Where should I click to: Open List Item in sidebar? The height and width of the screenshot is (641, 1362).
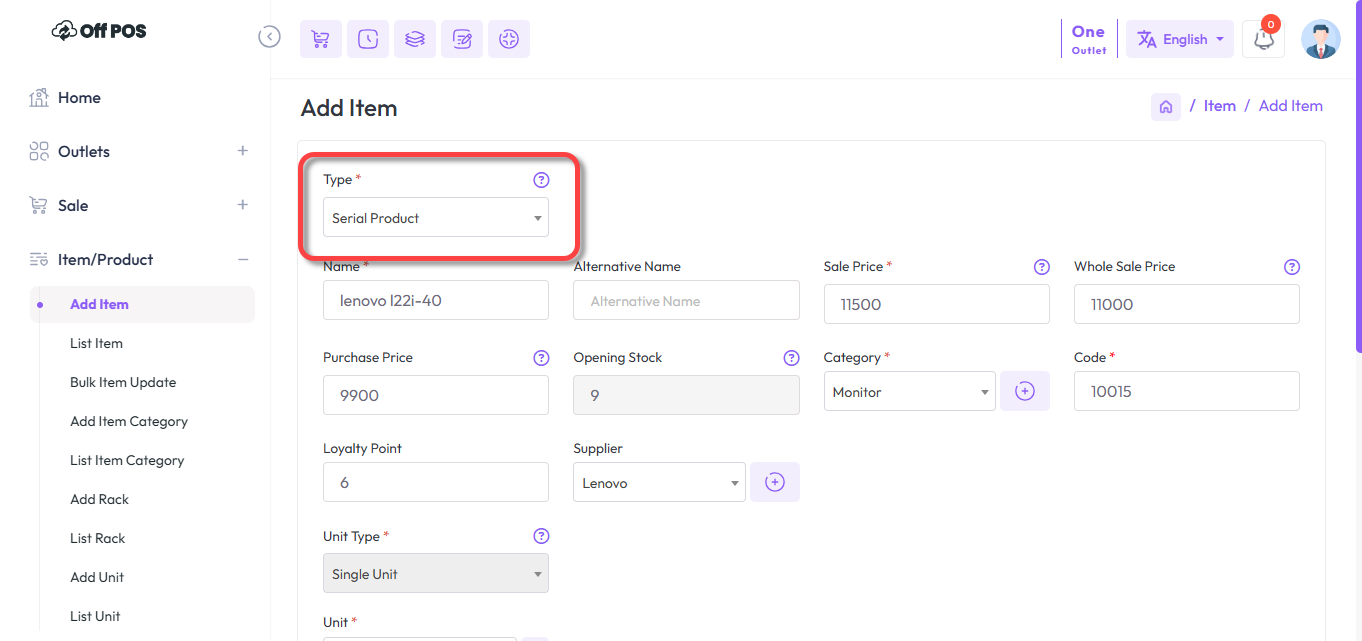(x=96, y=343)
